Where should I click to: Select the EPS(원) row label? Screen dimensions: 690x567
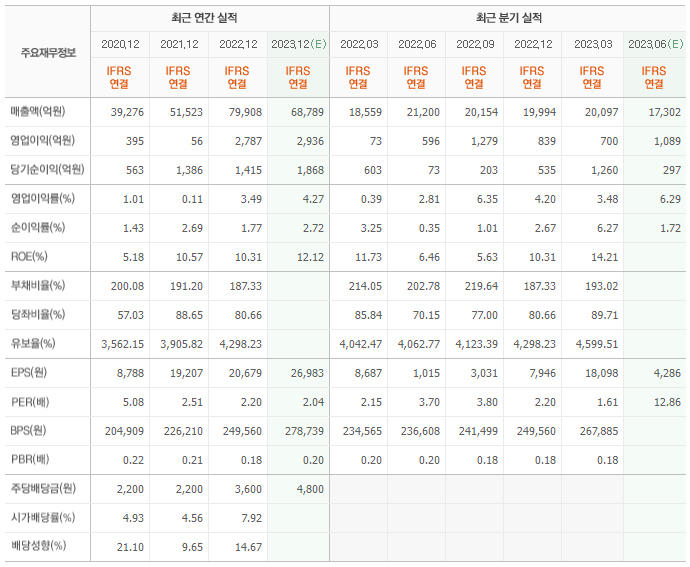point(29,373)
